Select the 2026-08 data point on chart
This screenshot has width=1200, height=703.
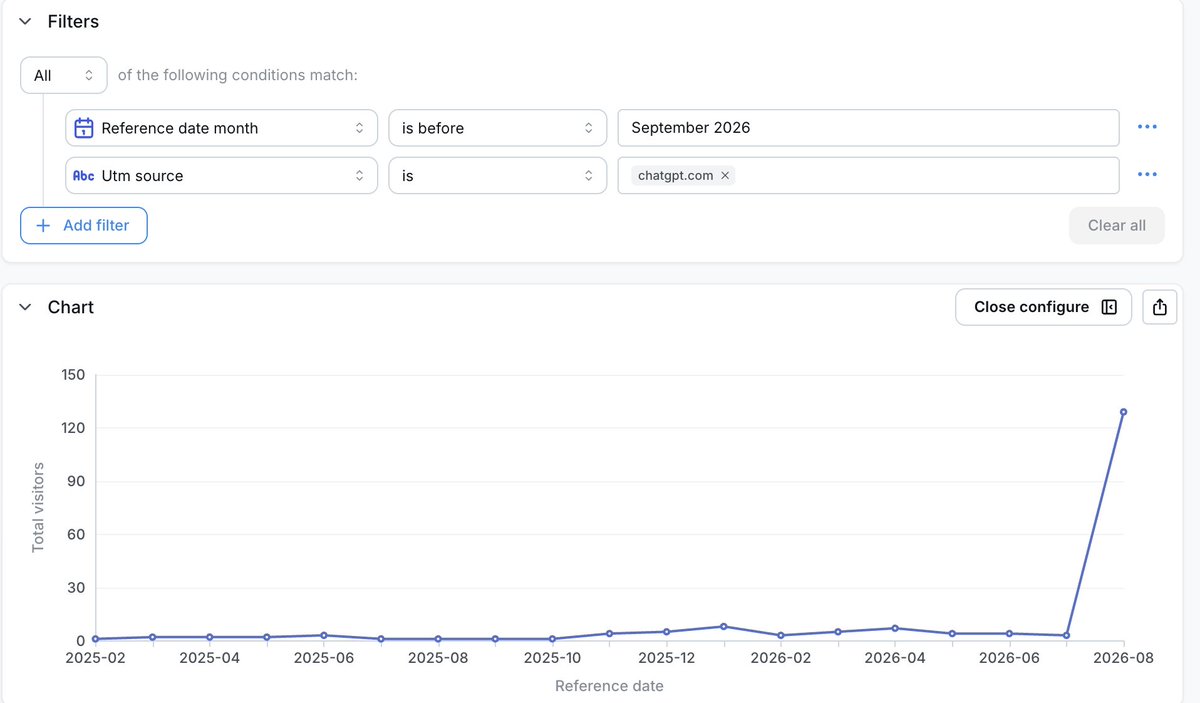coord(1124,412)
